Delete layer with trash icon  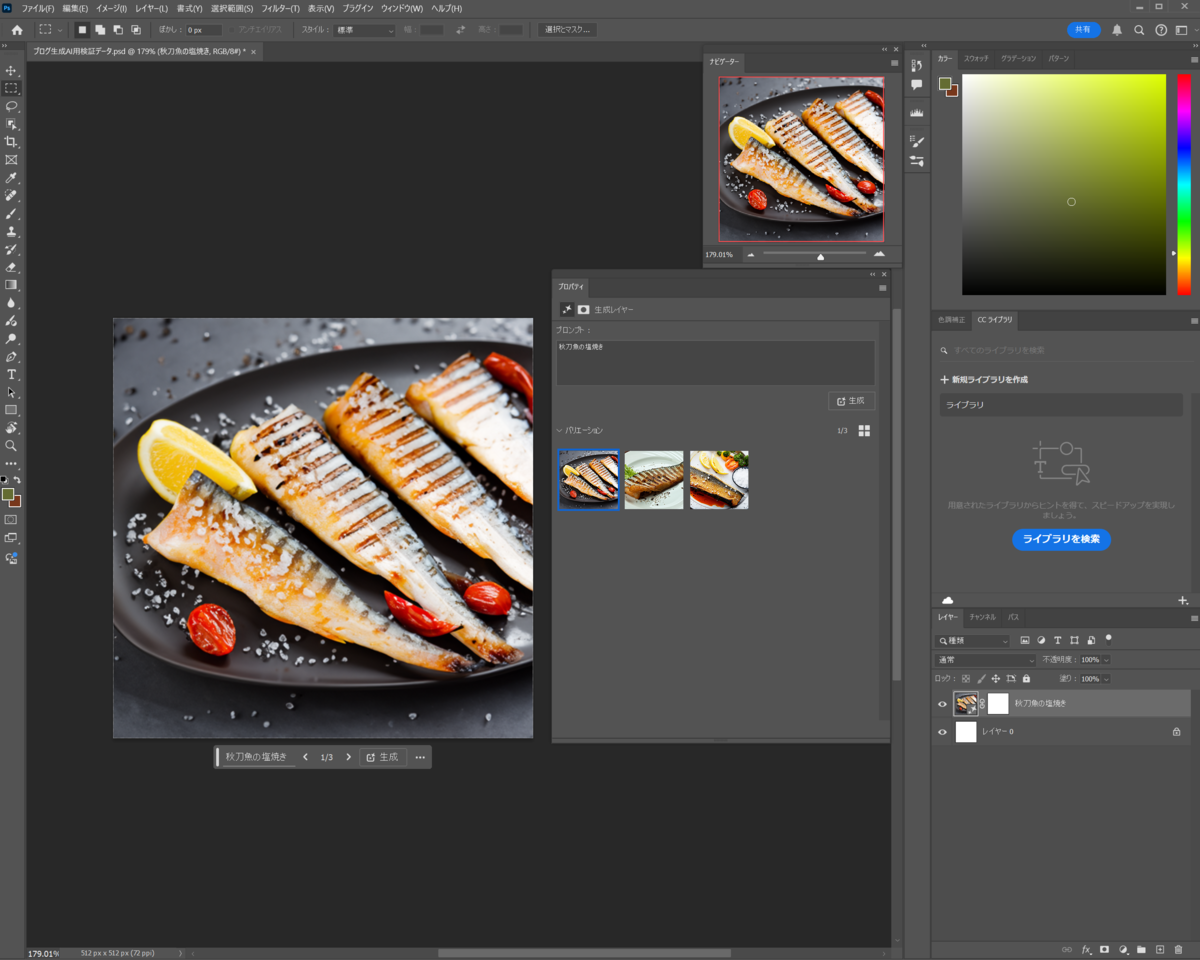coord(1178,949)
